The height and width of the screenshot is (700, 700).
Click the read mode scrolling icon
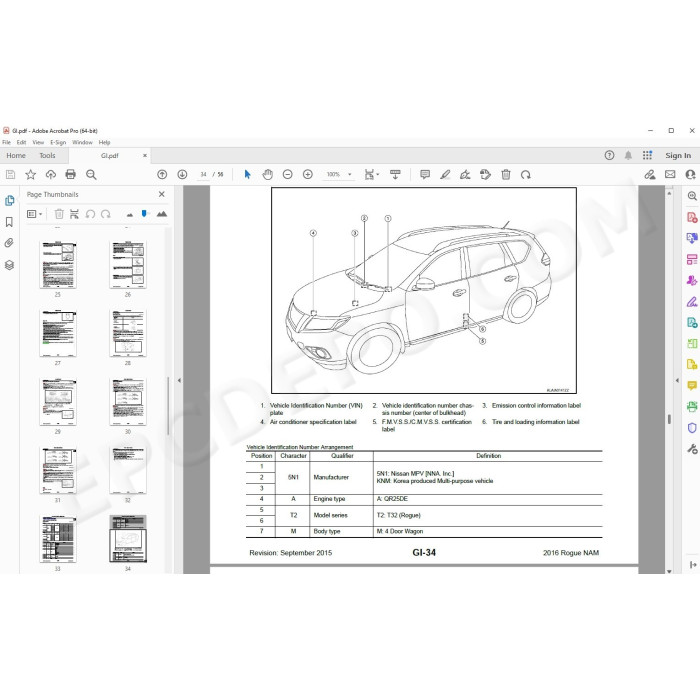click(x=395, y=175)
